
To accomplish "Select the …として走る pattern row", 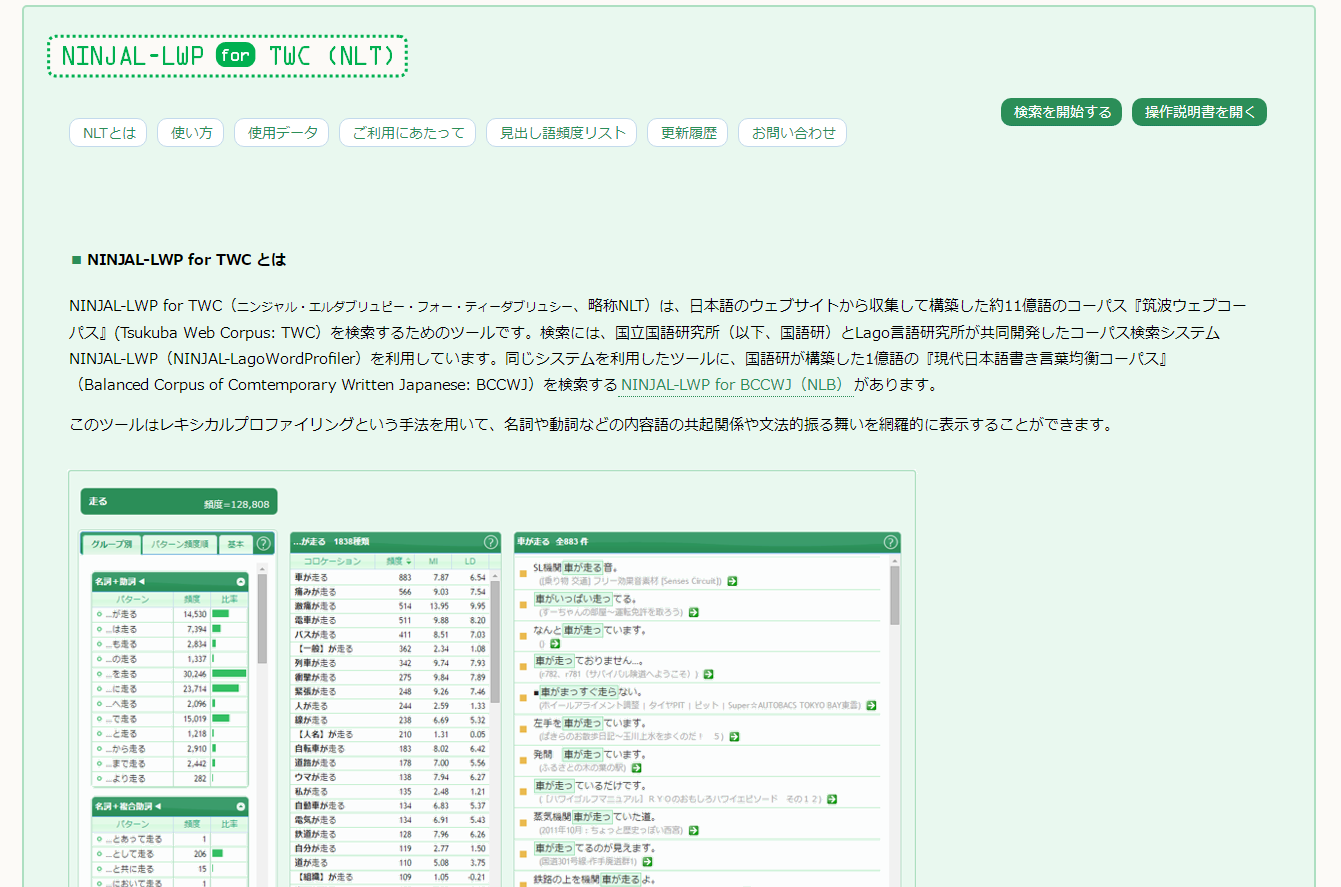I will [170, 854].
